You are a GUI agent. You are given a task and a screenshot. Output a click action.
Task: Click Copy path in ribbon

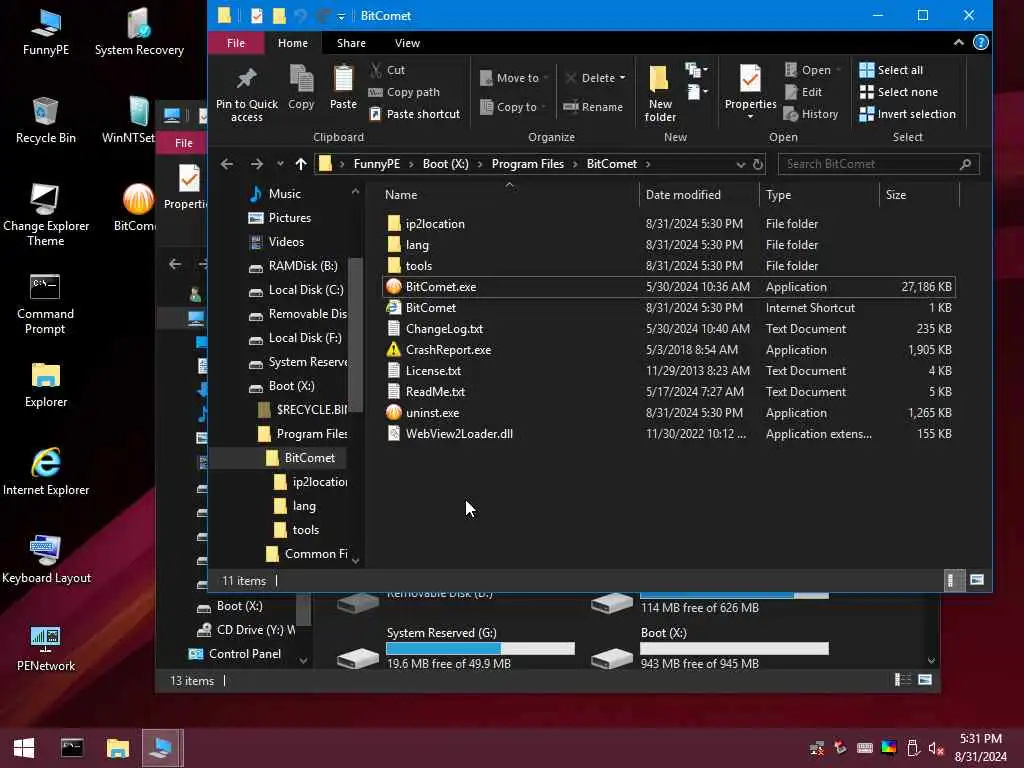[x=404, y=92]
